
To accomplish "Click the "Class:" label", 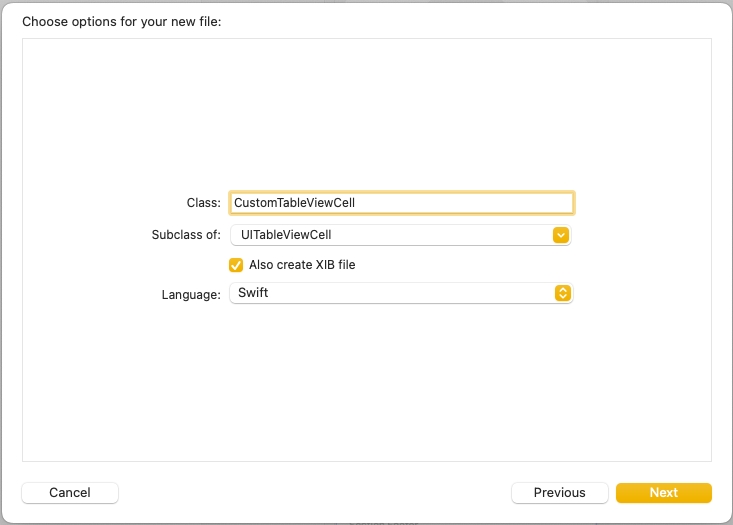I will tap(203, 203).
